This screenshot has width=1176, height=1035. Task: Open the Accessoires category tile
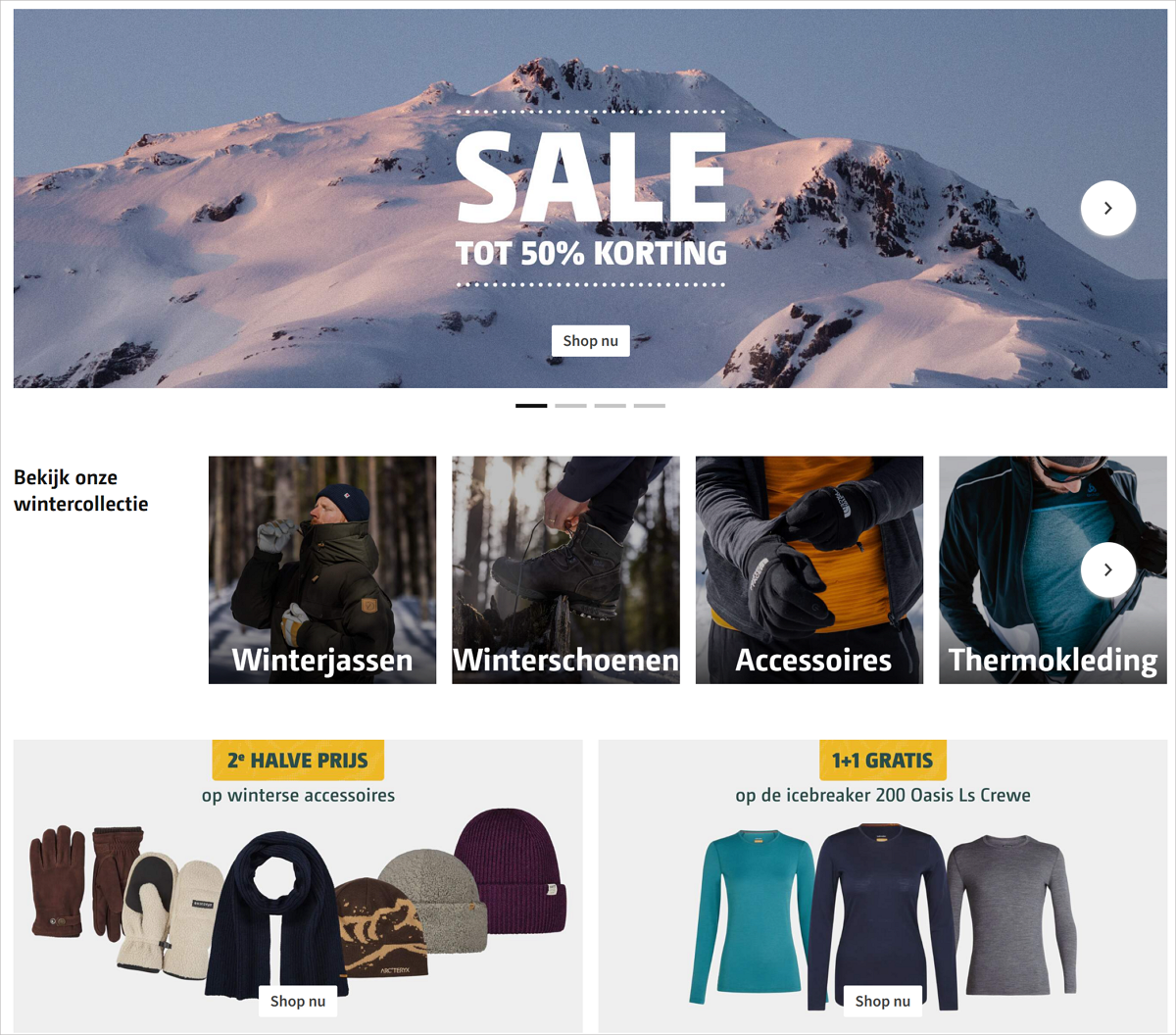tap(809, 569)
